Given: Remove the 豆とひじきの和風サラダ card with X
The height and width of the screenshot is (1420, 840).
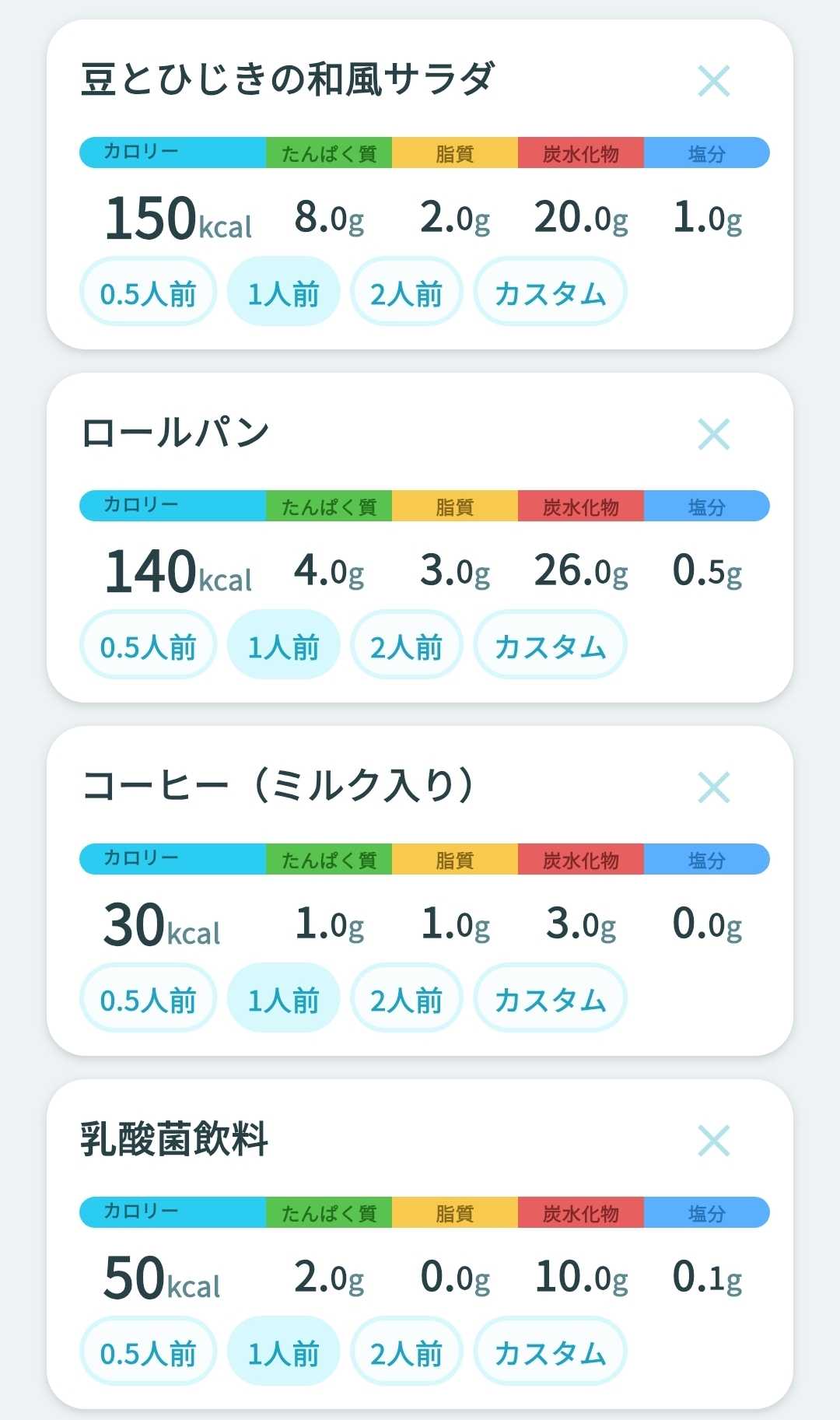Looking at the screenshot, I should tap(713, 81).
